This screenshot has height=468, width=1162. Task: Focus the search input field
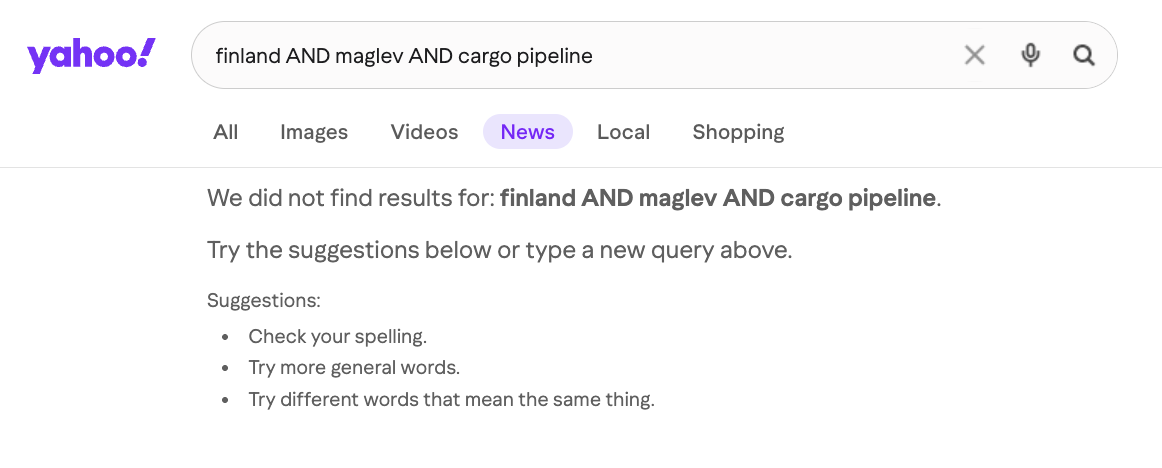point(578,56)
